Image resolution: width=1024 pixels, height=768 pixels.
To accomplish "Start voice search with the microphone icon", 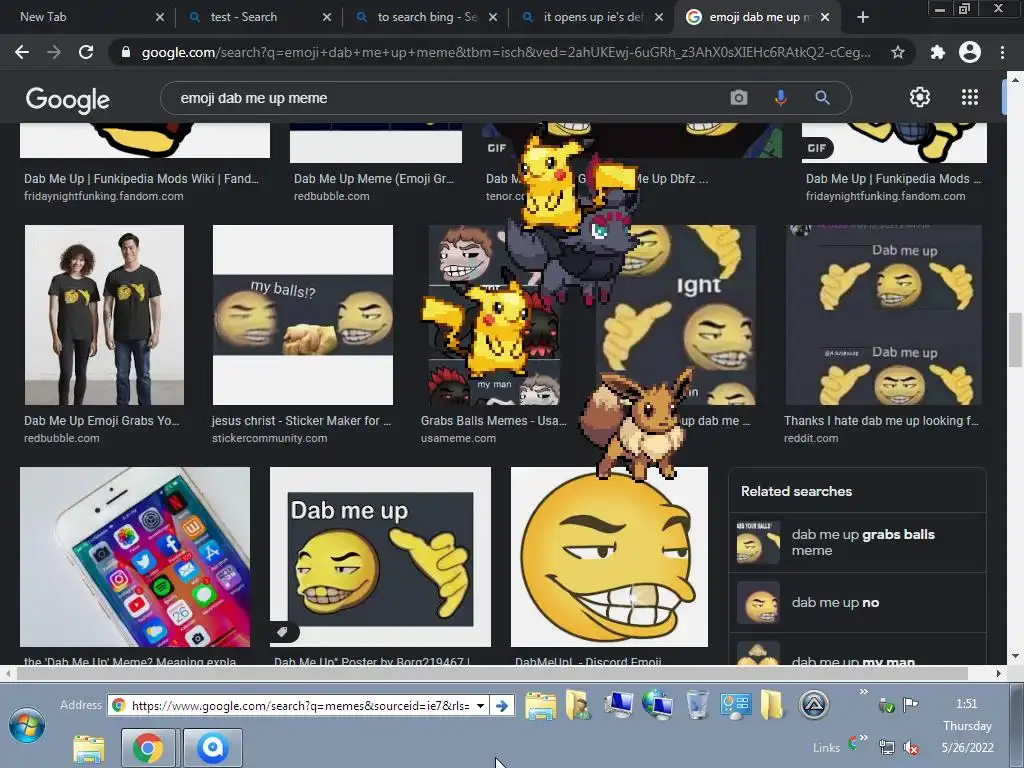I will pyautogui.click(x=780, y=98).
